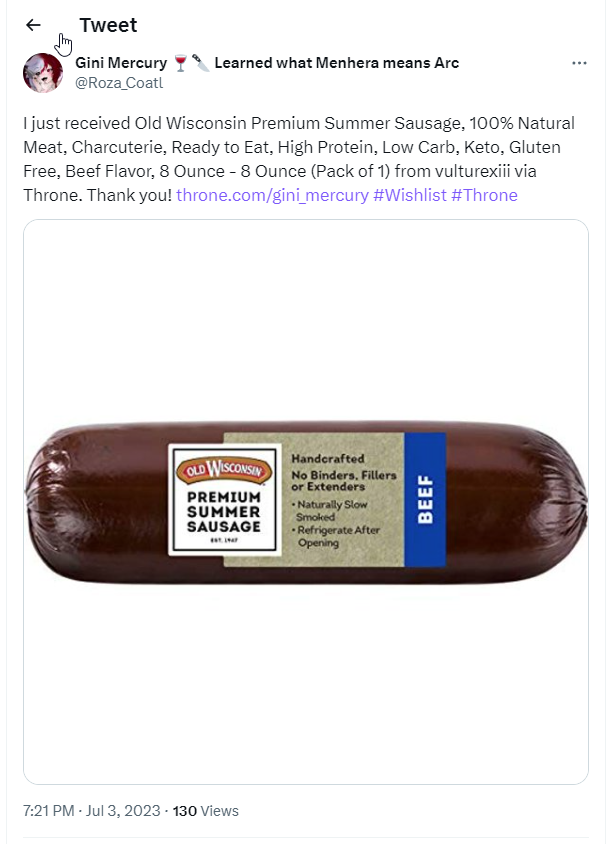Image resolution: width=609 pixels, height=844 pixels.
Task: Open the Gini Mercury display name
Action: pos(121,63)
